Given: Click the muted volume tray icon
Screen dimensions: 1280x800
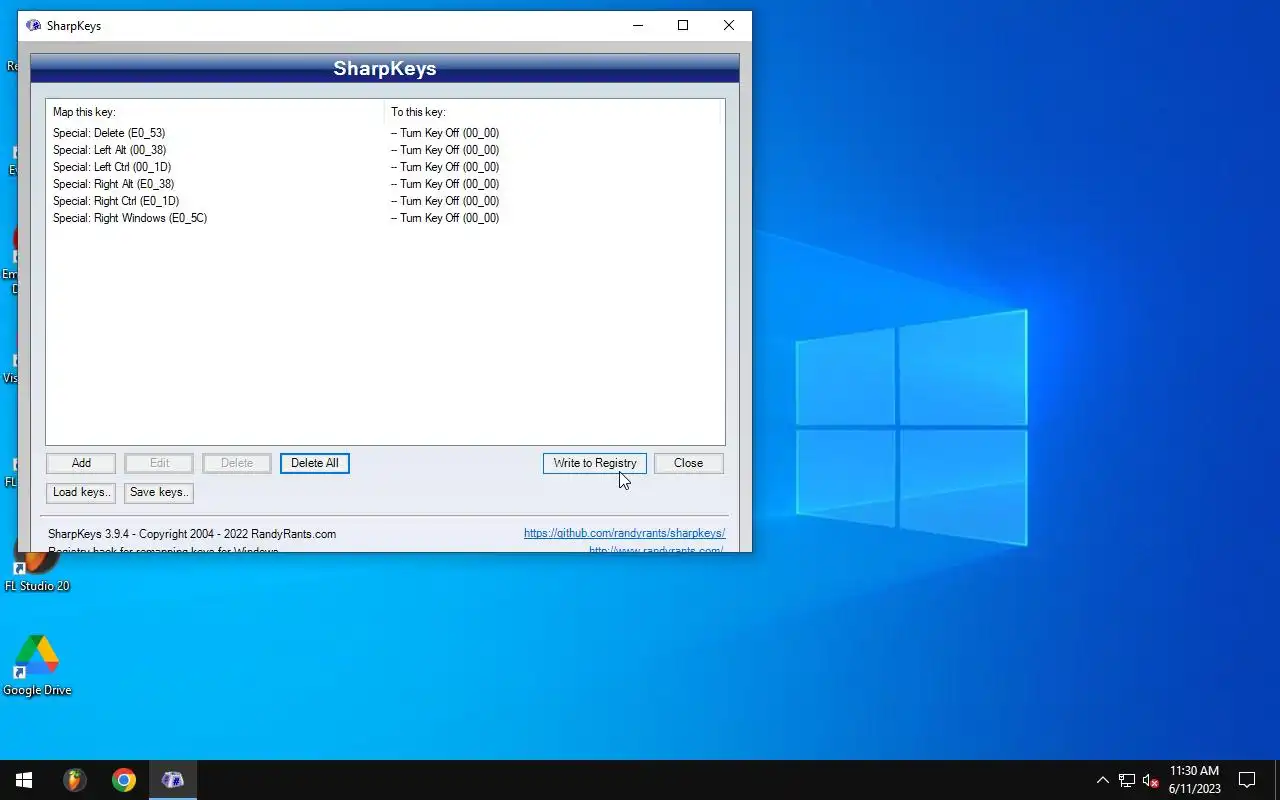Looking at the screenshot, I should [x=1151, y=780].
